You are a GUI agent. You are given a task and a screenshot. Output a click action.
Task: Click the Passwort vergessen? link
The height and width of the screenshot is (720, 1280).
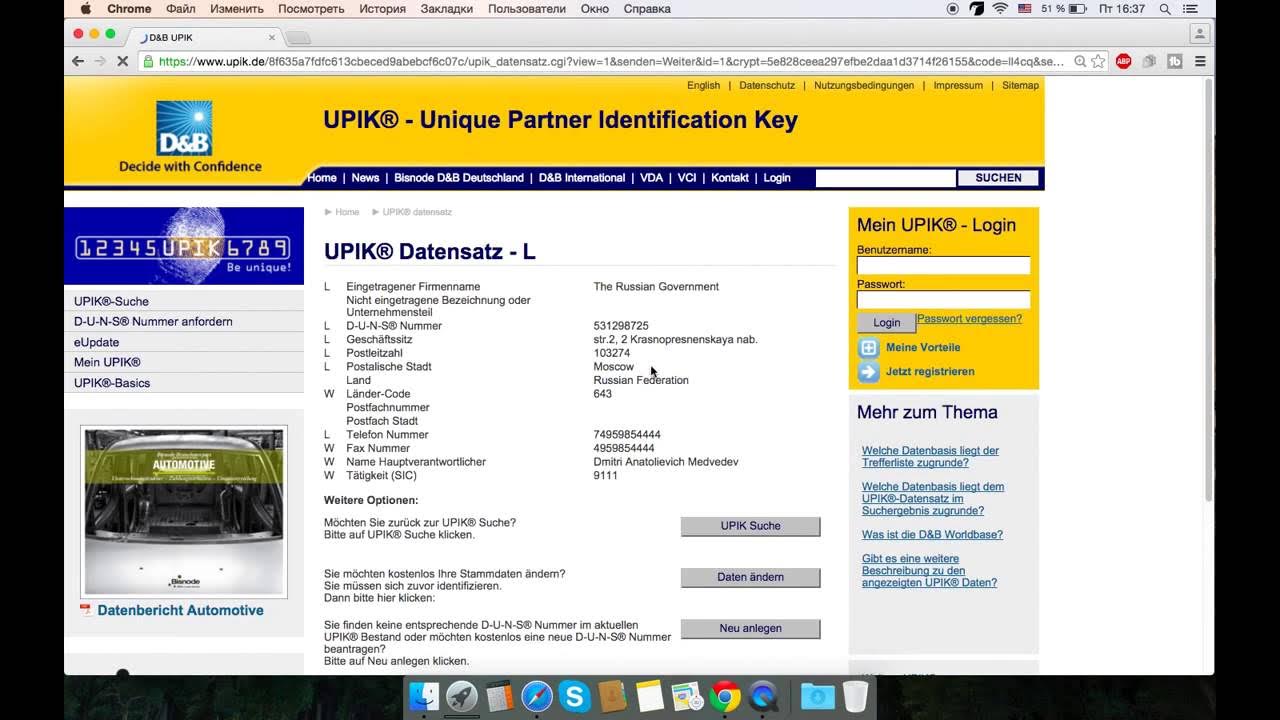tap(969, 319)
